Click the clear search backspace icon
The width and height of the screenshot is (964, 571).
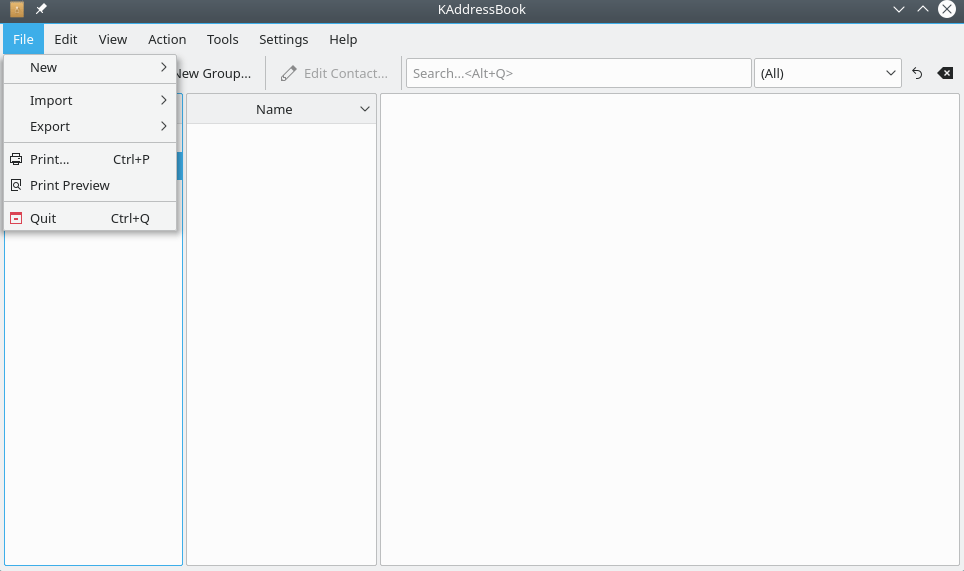pos(945,74)
